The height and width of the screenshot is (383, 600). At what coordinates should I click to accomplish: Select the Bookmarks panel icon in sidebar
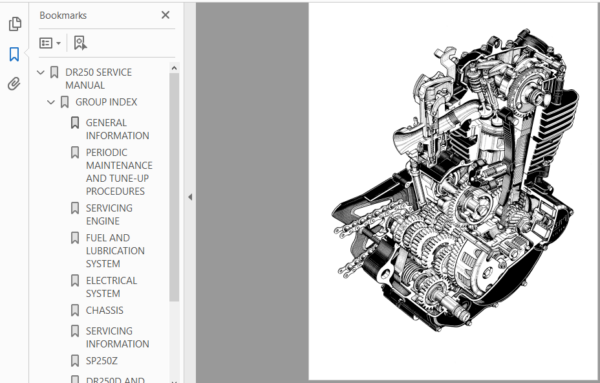pyautogui.click(x=14, y=54)
